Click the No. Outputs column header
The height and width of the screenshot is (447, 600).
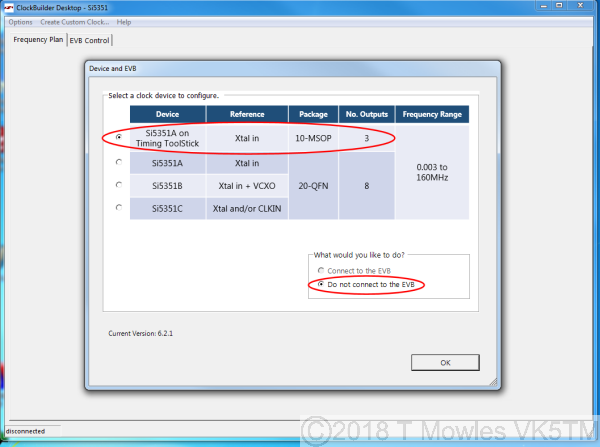[366, 114]
